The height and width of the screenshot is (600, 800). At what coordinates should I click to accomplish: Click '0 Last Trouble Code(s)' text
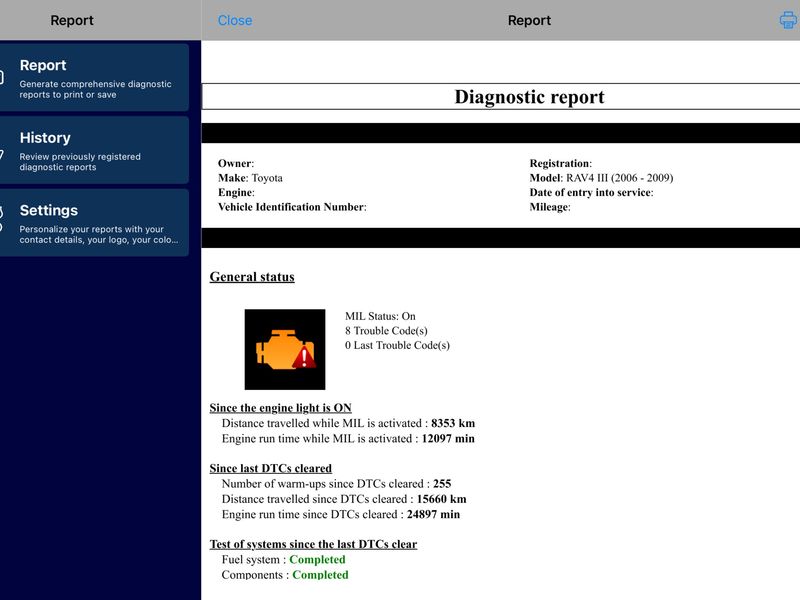[397, 345]
